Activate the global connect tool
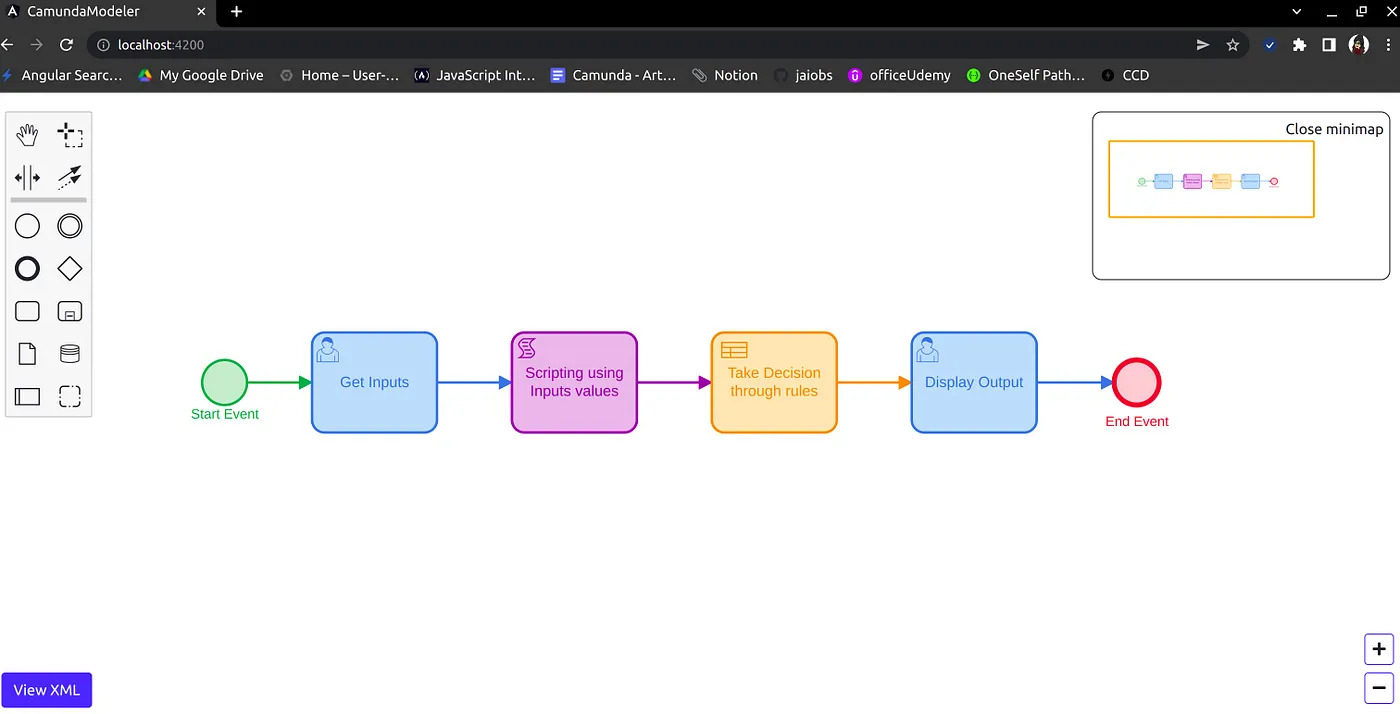Viewport: 1400px width, 714px height. point(70,178)
